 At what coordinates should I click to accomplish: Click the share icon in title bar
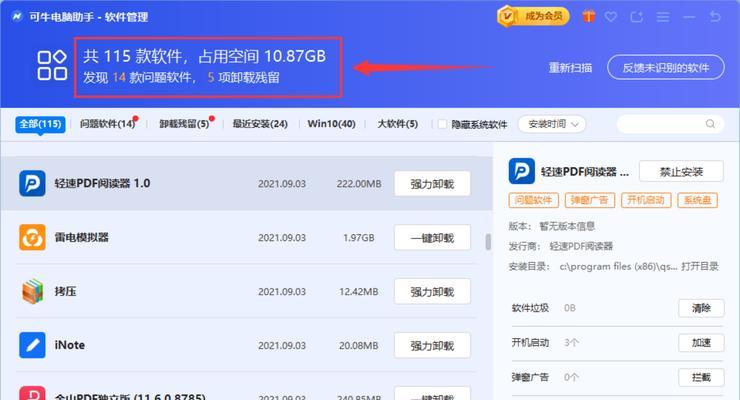(x=637, y=17)
